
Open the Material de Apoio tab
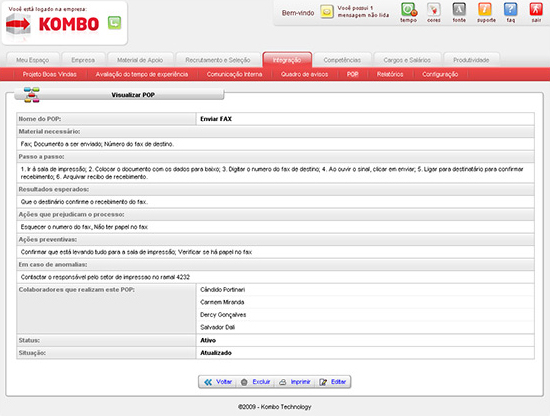coord(140,60)
